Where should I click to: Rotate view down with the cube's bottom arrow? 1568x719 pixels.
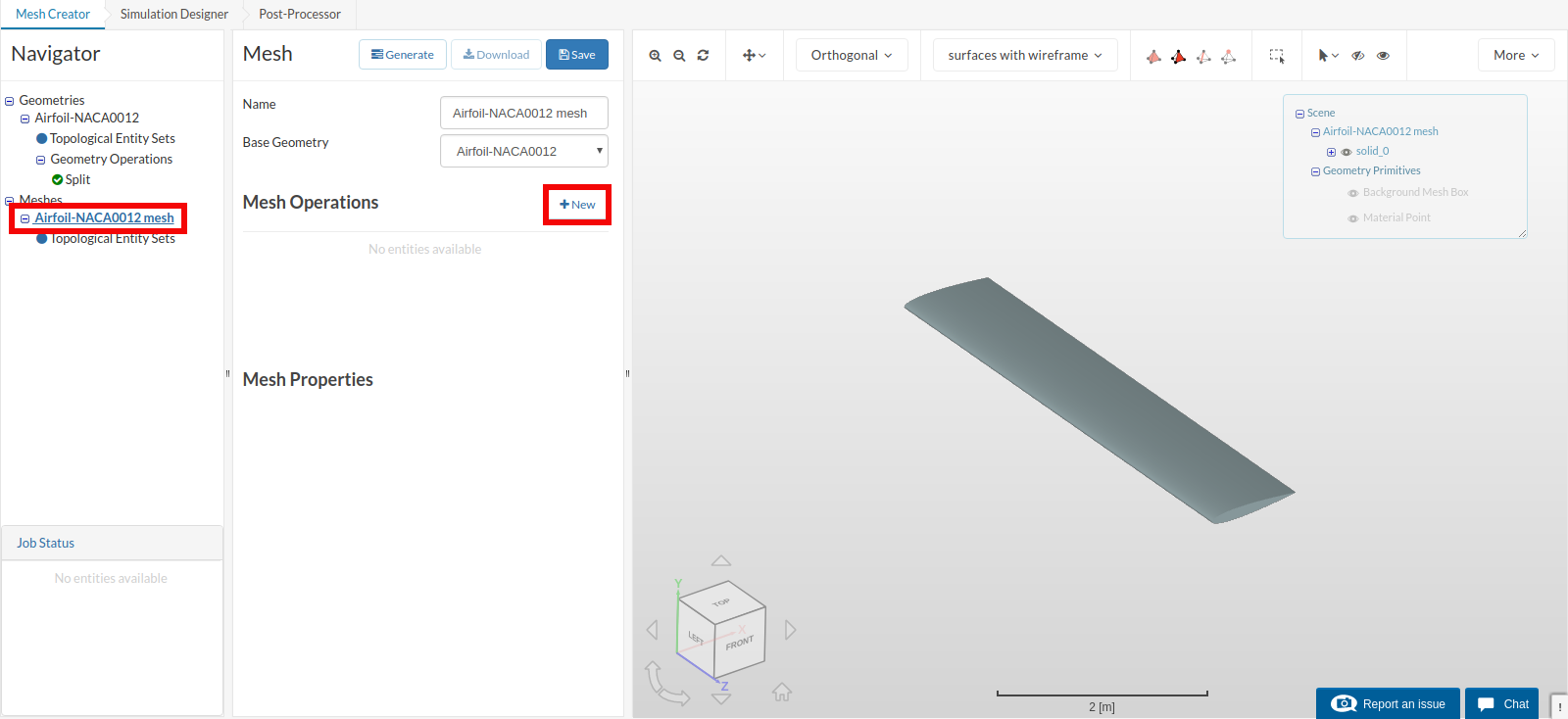721,698
